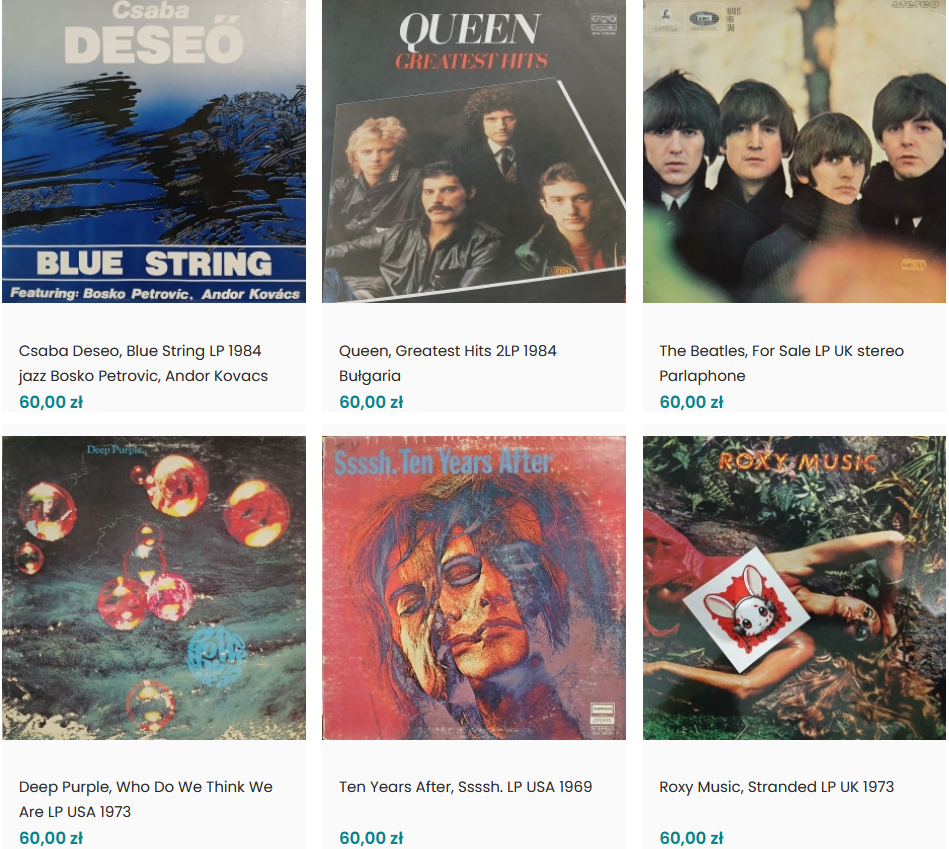Click the 60,00 zł price under The Beatles
Image resolution: width=949 pixels, height=849 pixels.
[x=691, y=402]
